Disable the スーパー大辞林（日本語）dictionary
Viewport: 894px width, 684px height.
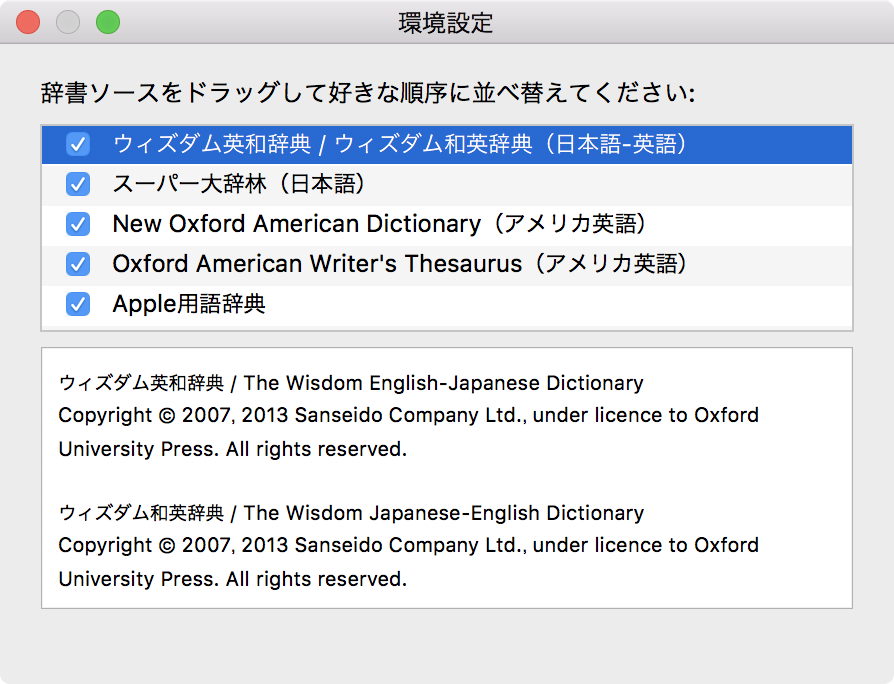(77, 184)
